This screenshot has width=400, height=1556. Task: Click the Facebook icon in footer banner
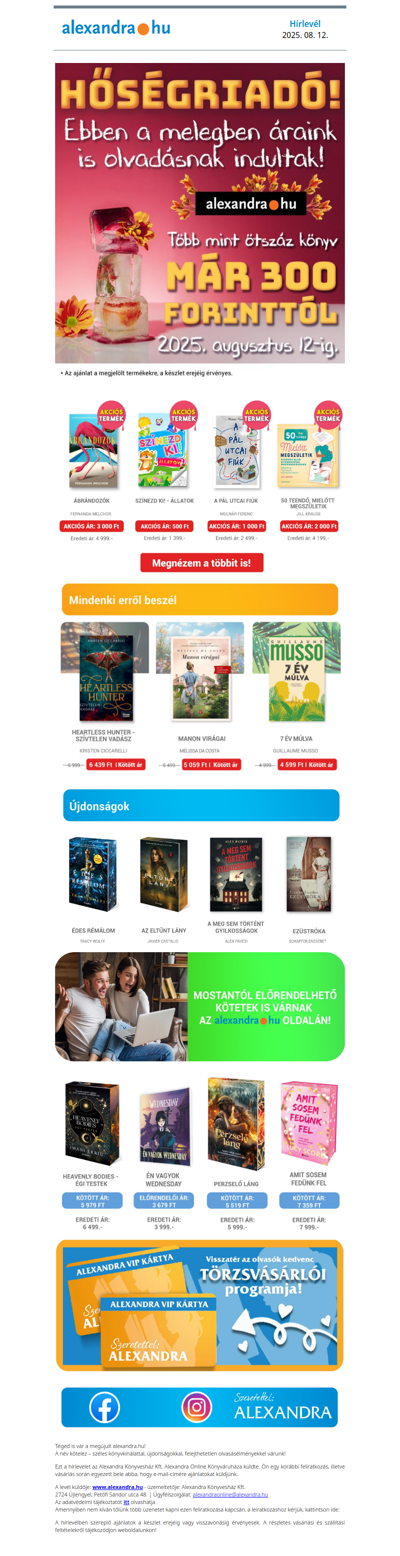105,1407
